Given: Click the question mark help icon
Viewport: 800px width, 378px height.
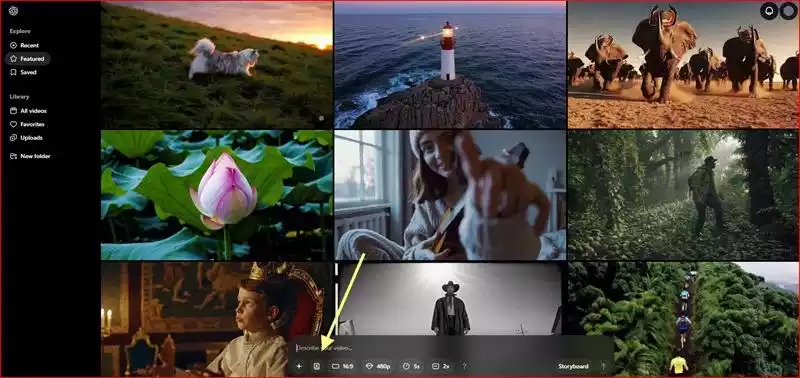Looking at the screenshot, I should point(464,366).
